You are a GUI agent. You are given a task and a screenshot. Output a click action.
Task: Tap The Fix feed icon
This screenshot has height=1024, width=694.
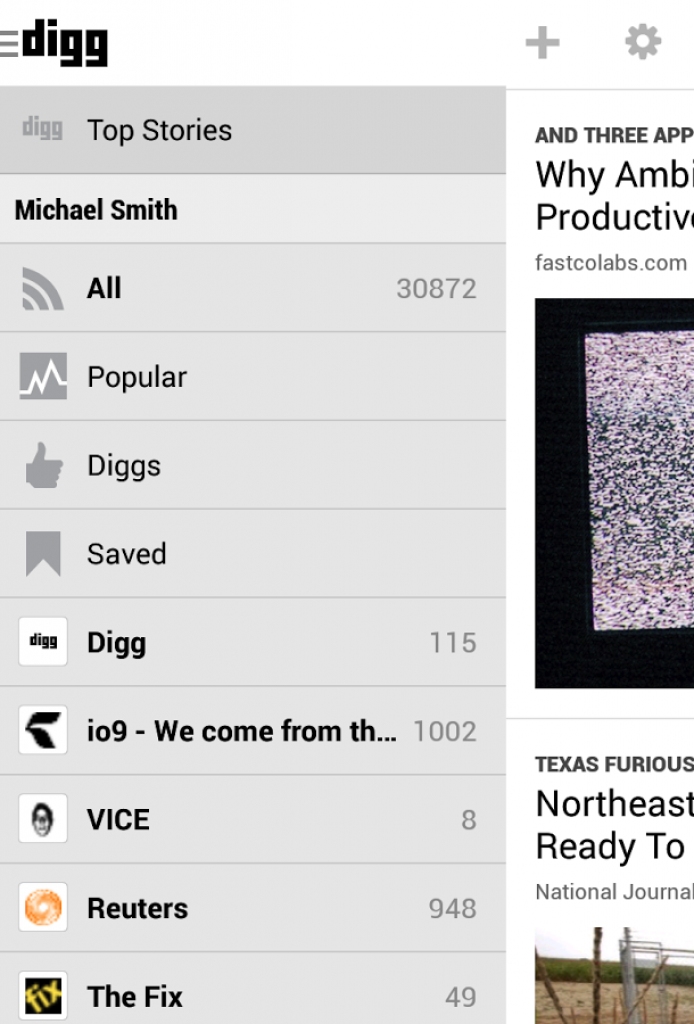tap(43, 996)
